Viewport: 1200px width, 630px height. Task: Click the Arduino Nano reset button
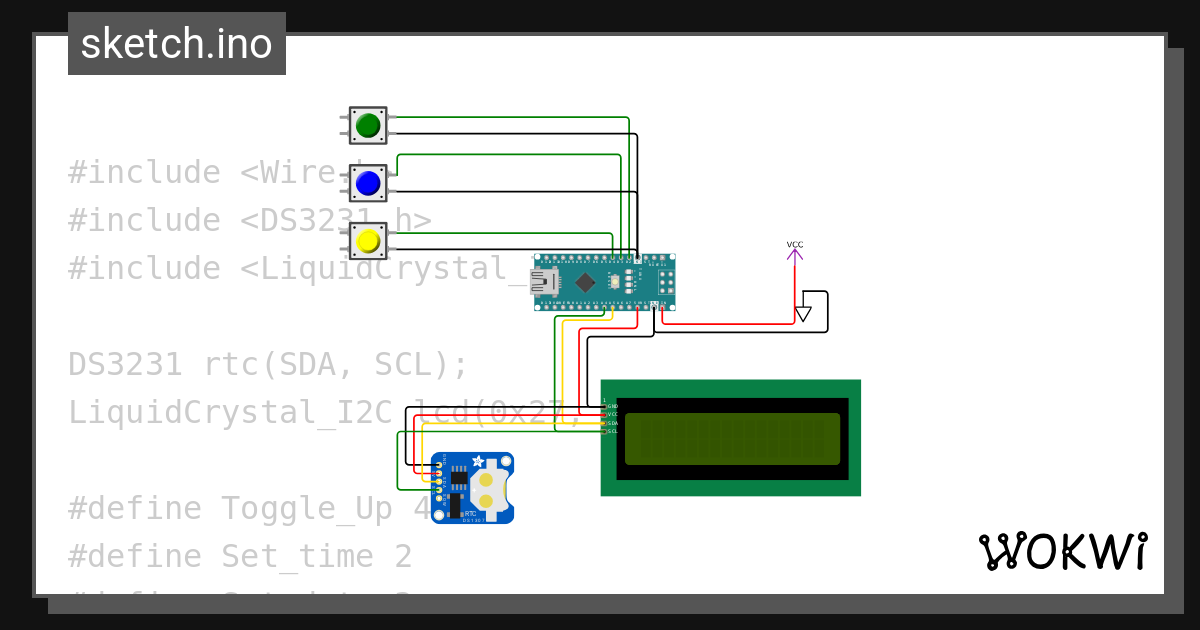pos(616,282)
